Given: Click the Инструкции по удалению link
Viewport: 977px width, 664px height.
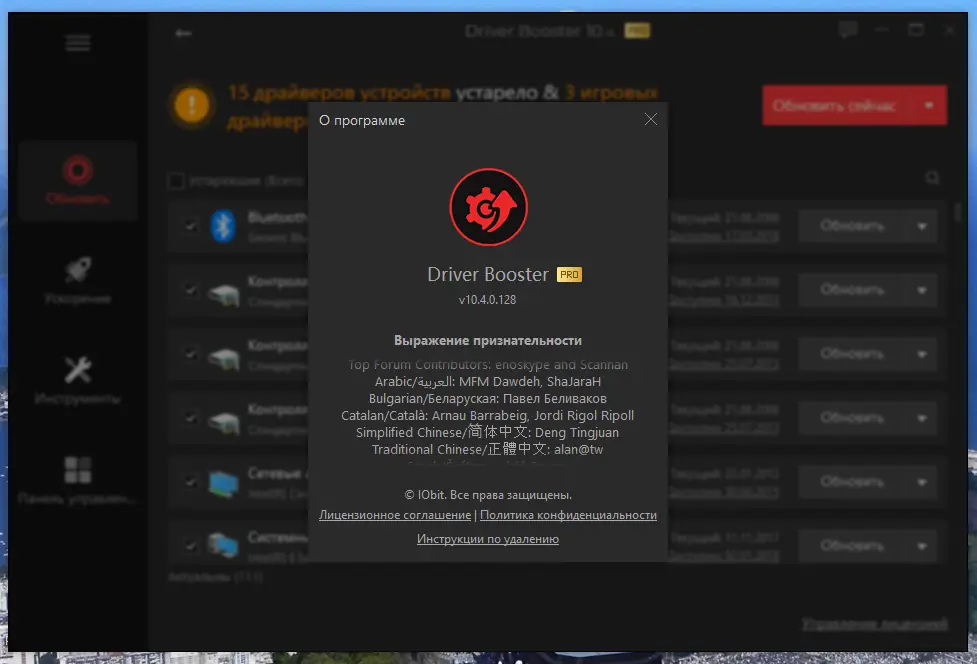Looking at the screenshot, I should point(487,539).
